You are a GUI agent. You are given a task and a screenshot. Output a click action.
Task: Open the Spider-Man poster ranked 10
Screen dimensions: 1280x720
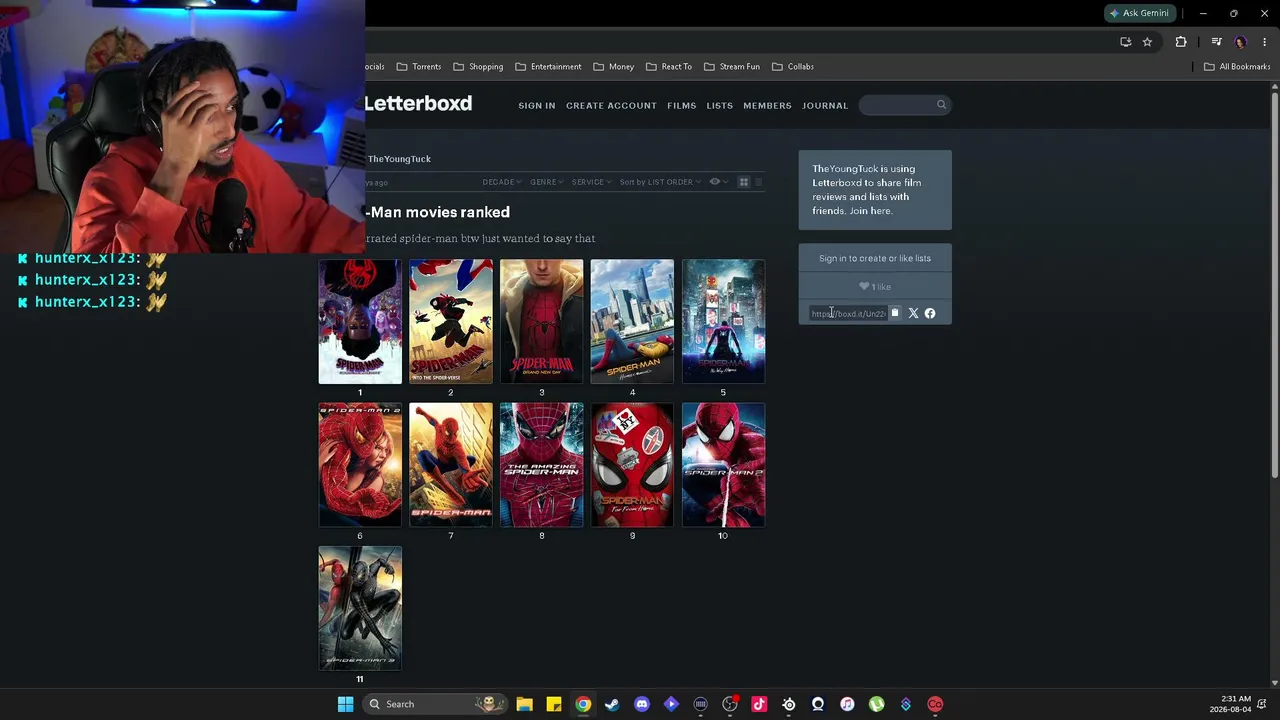pos(723,465)
